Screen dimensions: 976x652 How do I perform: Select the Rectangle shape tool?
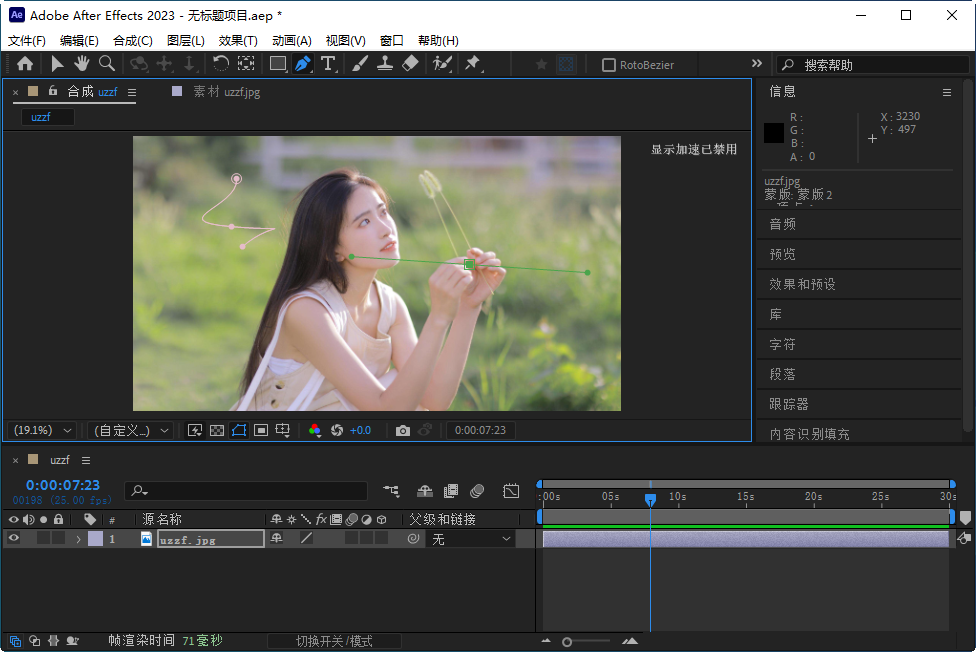pyautogui.click(x=278, y=64)
